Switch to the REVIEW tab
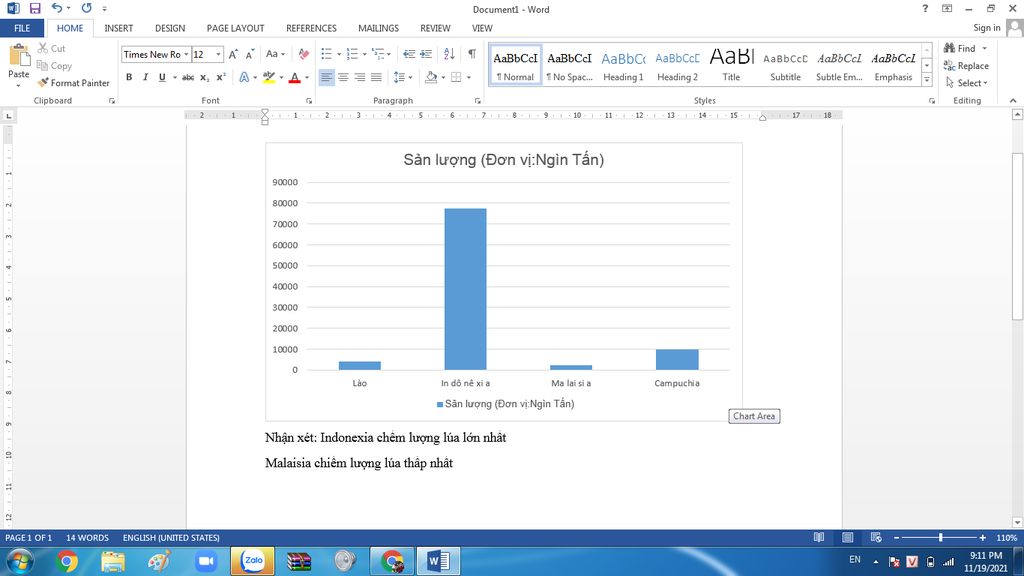 point(435,28)
